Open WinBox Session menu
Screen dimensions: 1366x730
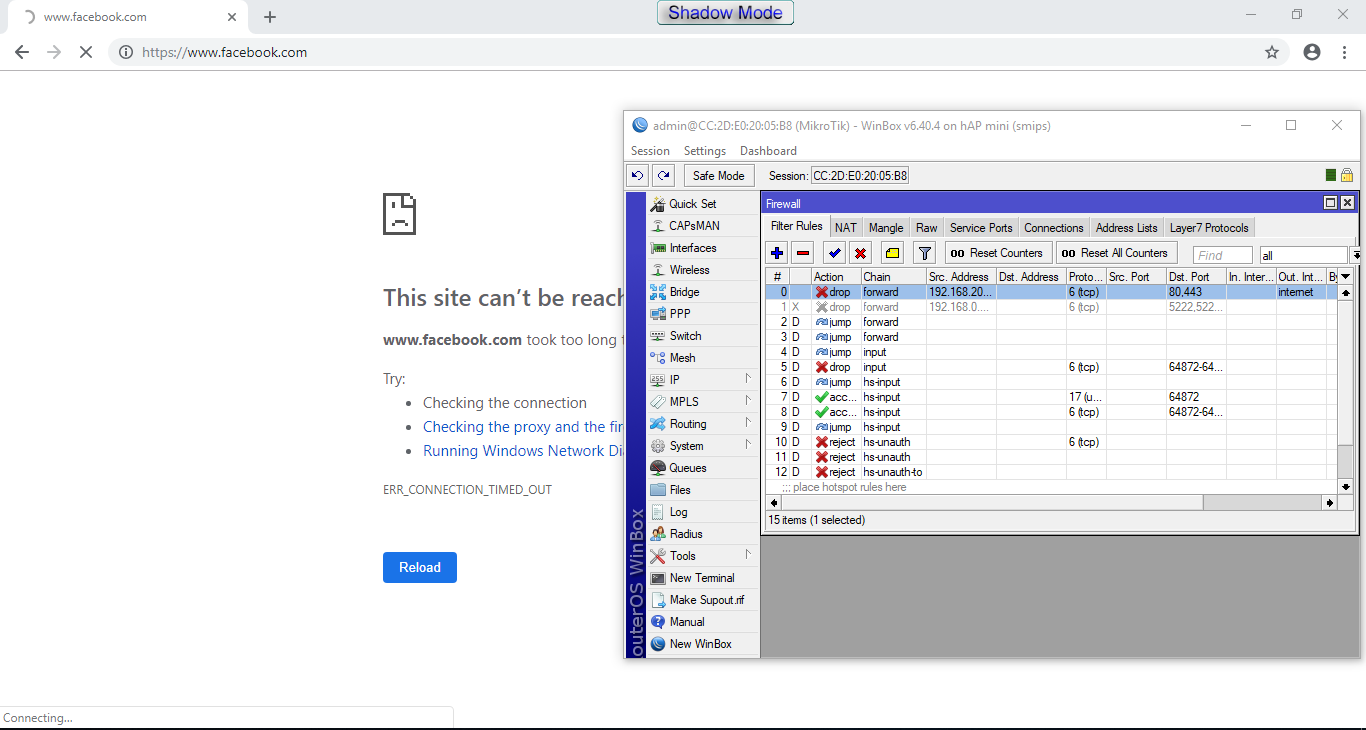coord(650,151)
